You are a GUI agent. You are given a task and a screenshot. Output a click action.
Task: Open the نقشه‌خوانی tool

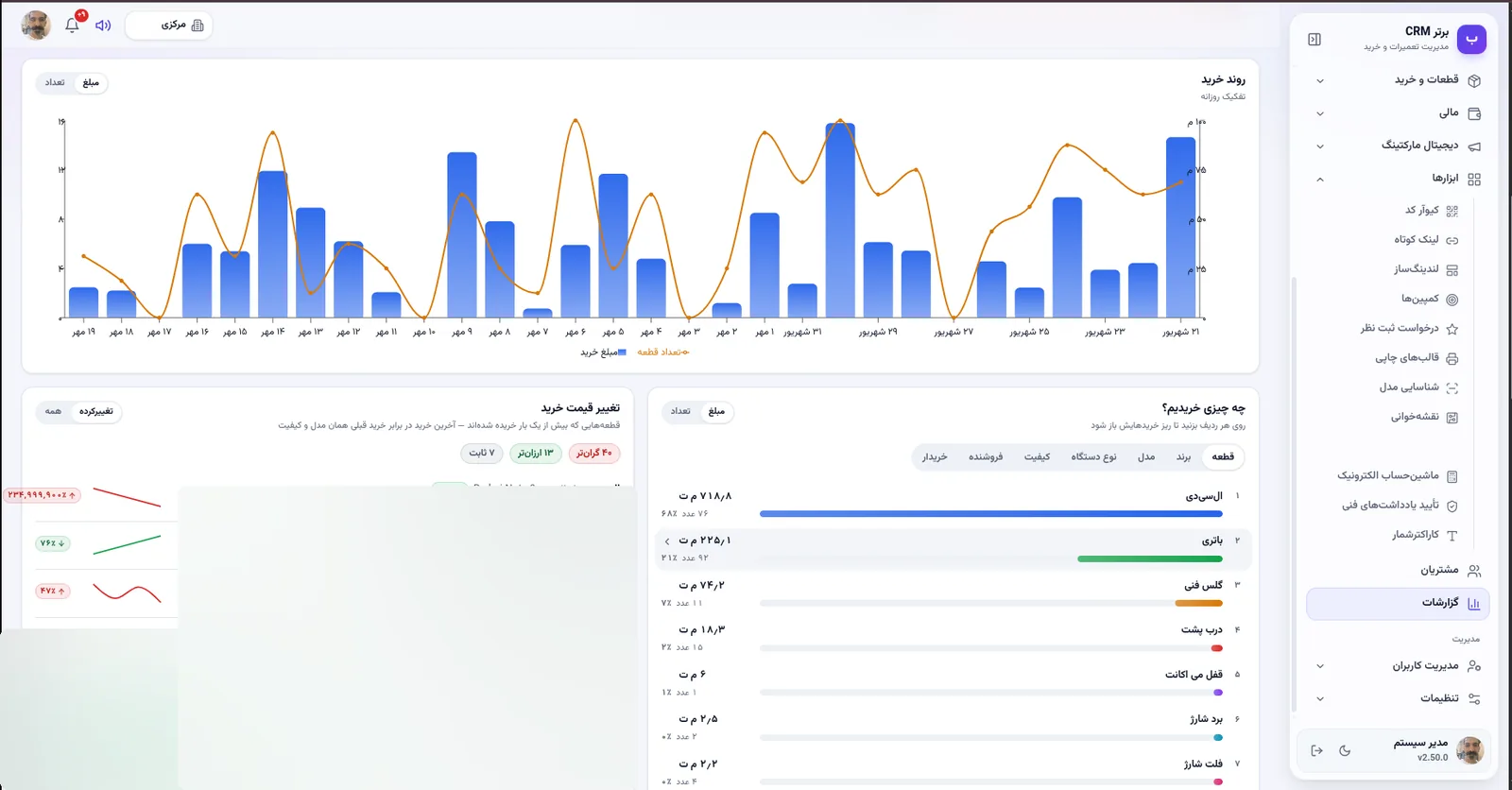1423,417
